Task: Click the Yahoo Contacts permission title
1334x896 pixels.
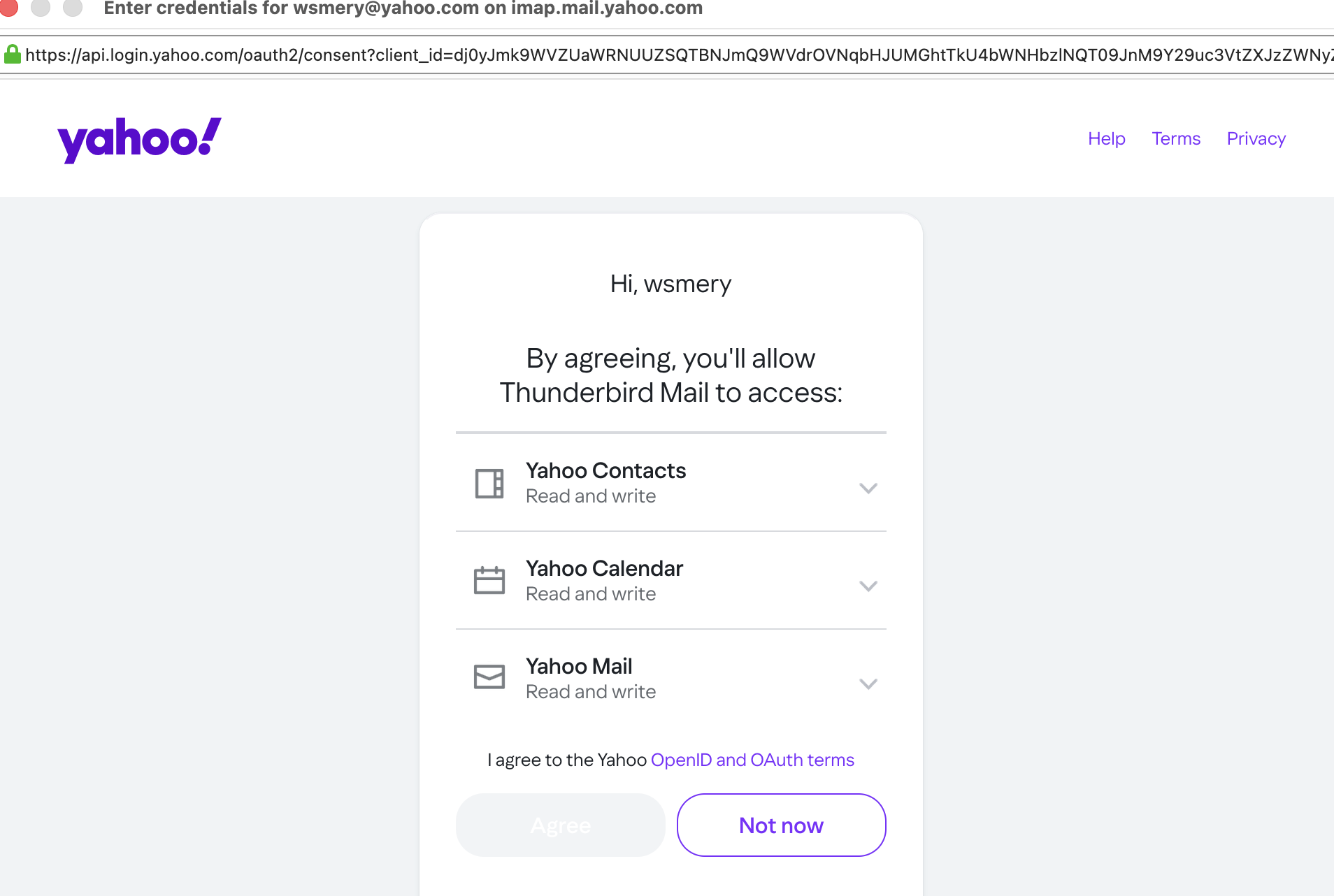Action: pyautogui.click(x=605, y=470)
